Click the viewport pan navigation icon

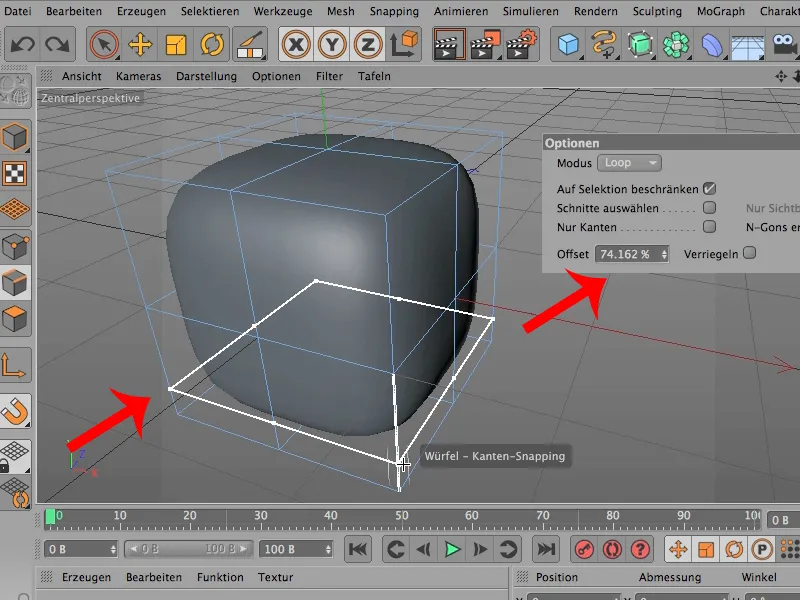click(781, 77)
